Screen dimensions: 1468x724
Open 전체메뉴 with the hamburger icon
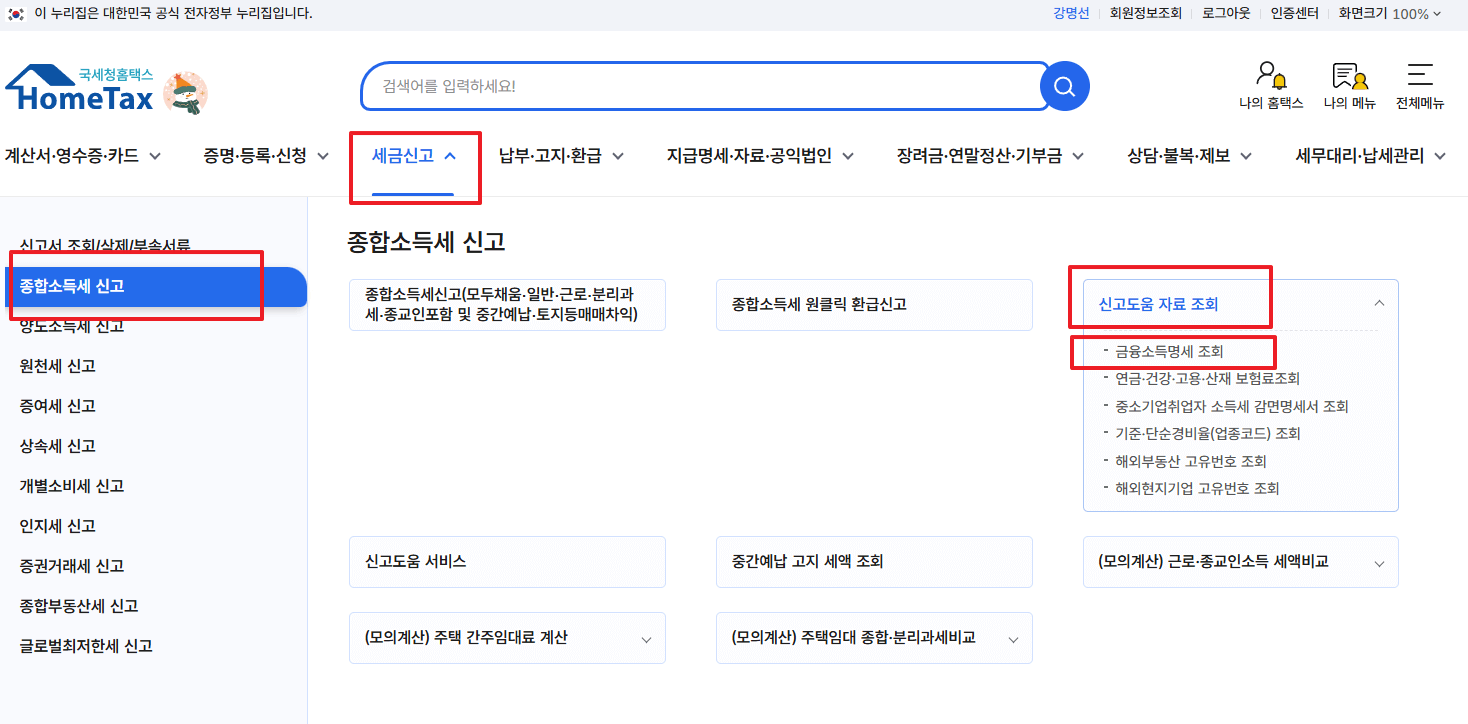(x=1421, y=85)
